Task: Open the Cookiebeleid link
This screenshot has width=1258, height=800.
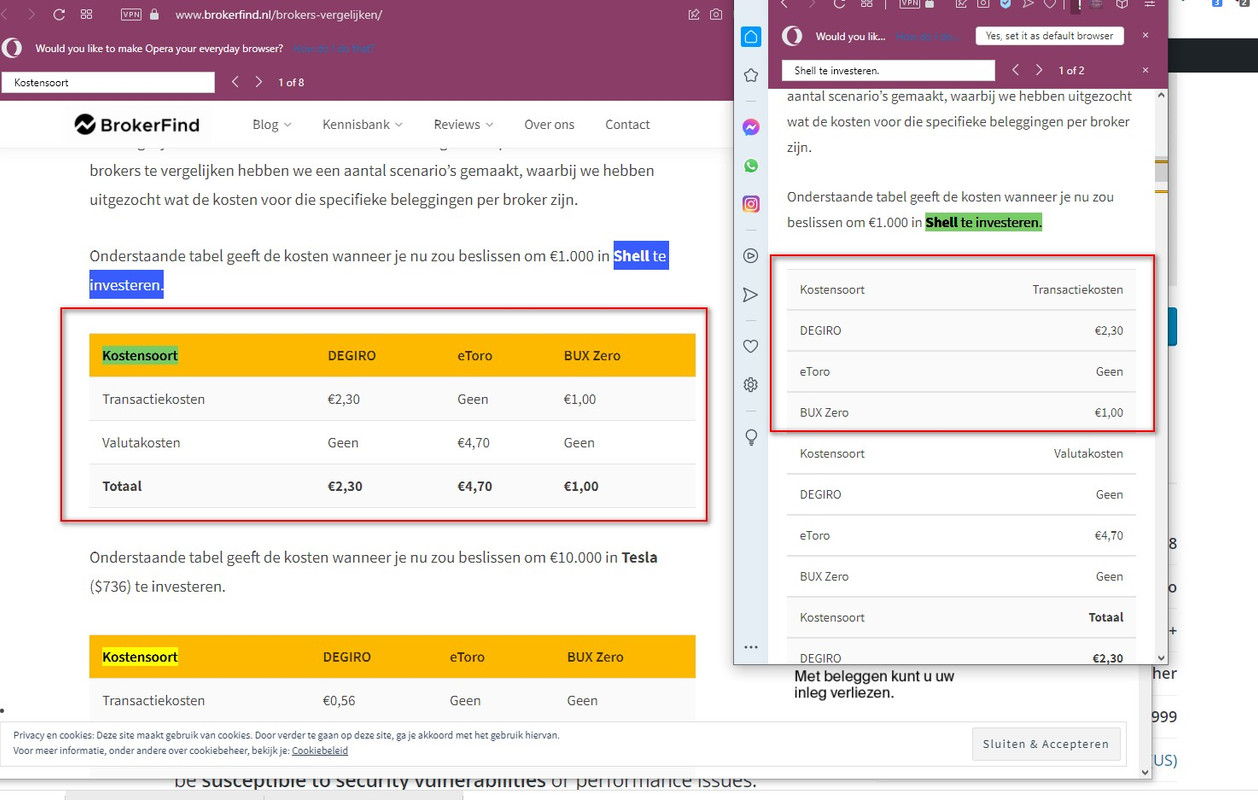Action: (320, 750)
